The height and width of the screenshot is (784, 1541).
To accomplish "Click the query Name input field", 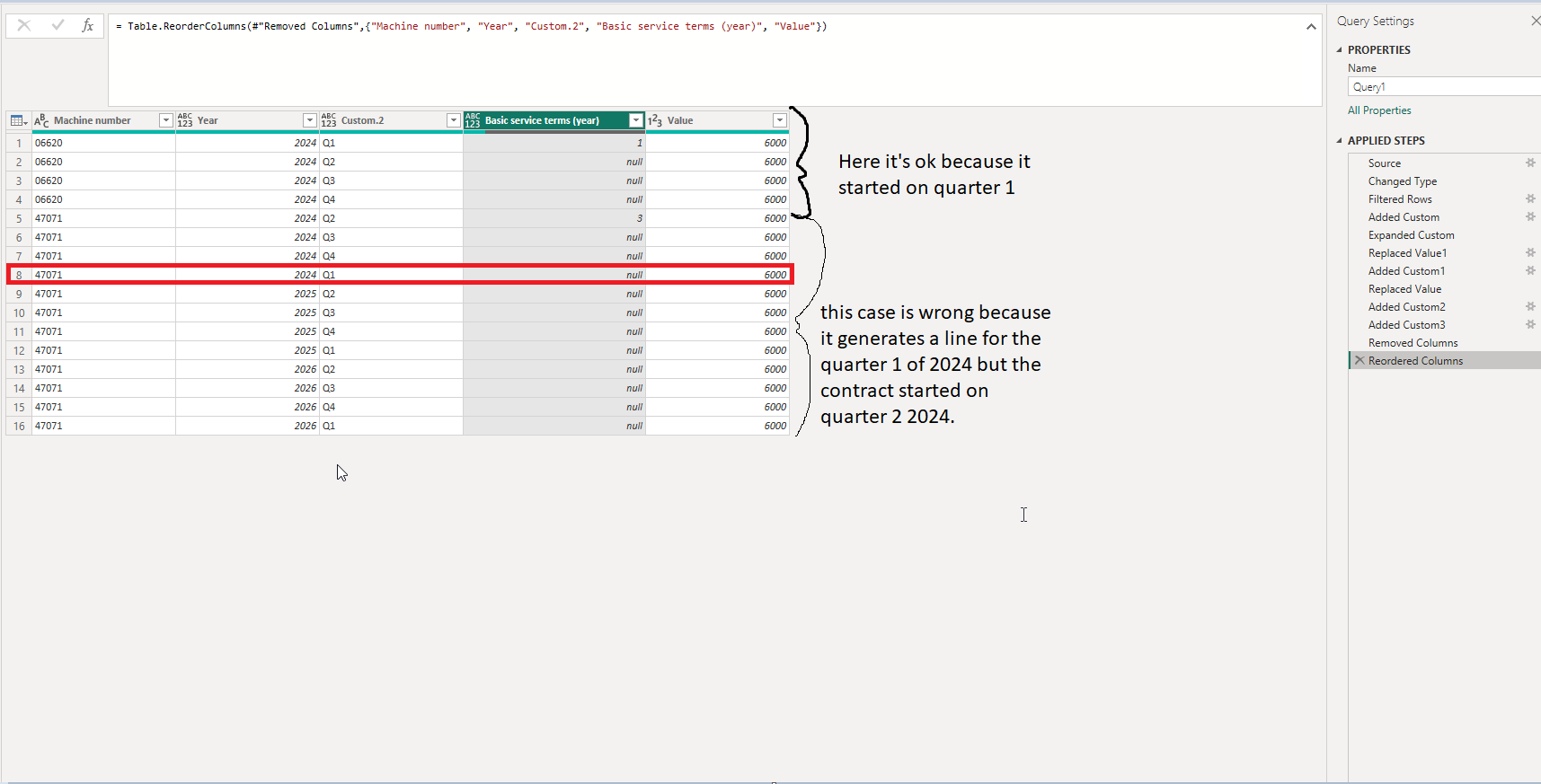I will tap(1445, 87).
